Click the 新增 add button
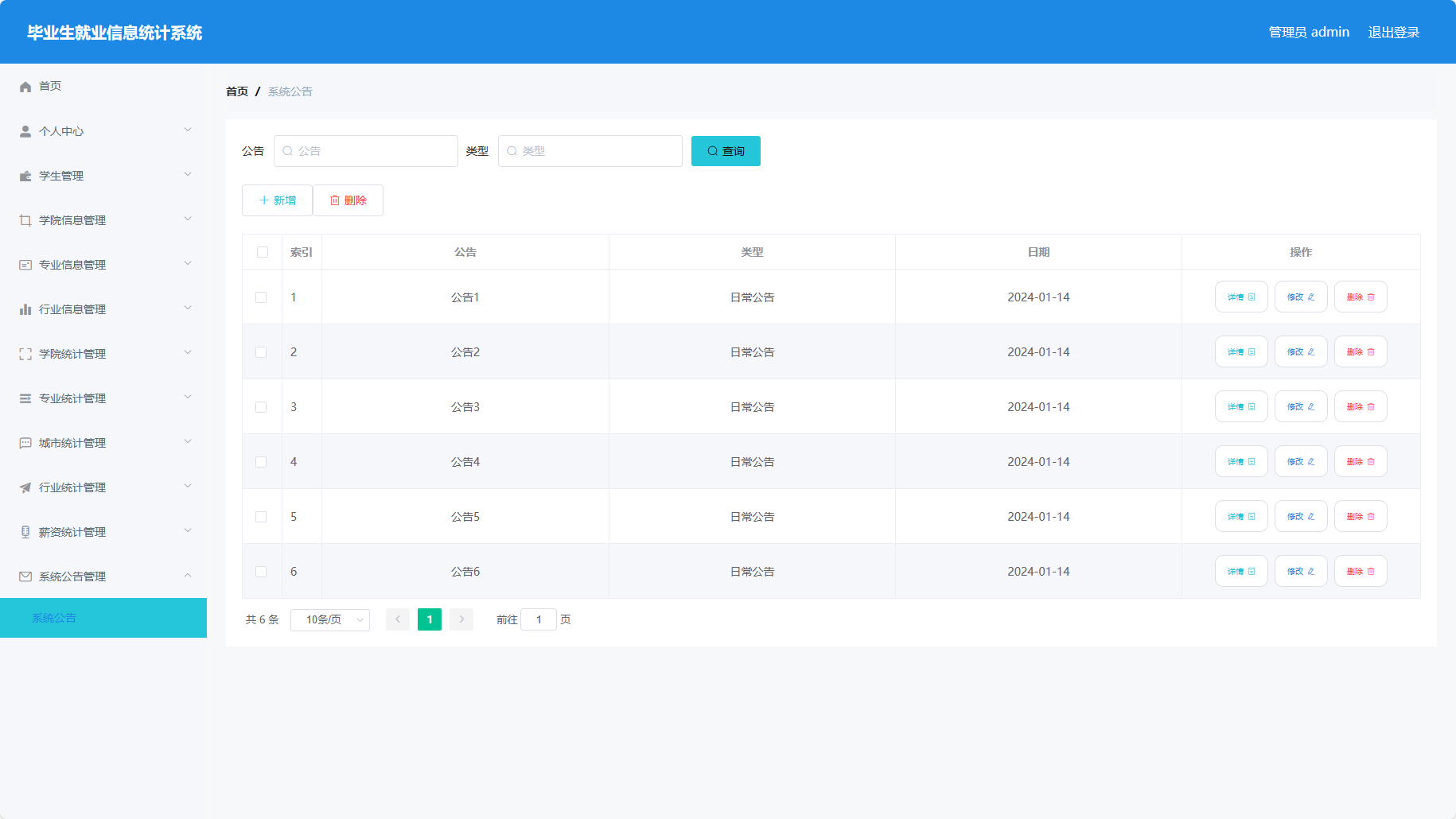This screenshot has height=819, width=1456. tap(277, 200)
